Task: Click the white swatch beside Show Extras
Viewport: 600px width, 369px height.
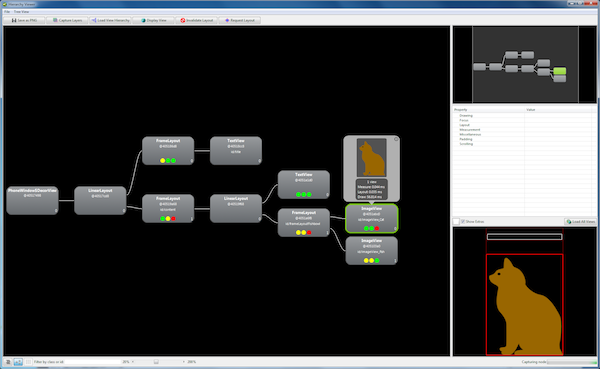Action: pos(456,222)
